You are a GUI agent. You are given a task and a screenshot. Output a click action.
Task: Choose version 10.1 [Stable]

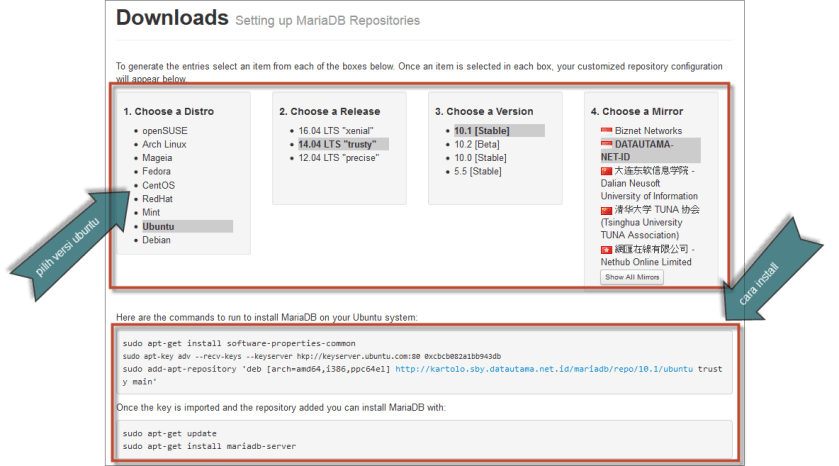coord(499,131)
